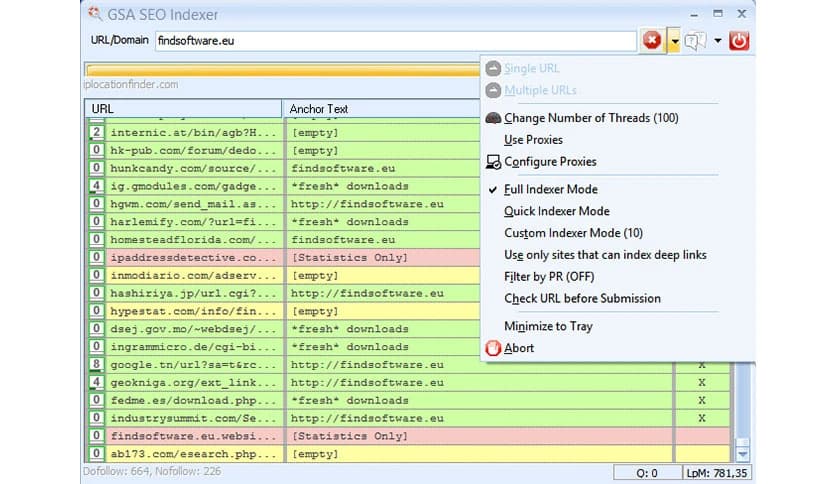The image size is (836, 484).
Task: Select the geokniga.org/ext_link row
Action: pyautogui.click(x=408, y=383)
